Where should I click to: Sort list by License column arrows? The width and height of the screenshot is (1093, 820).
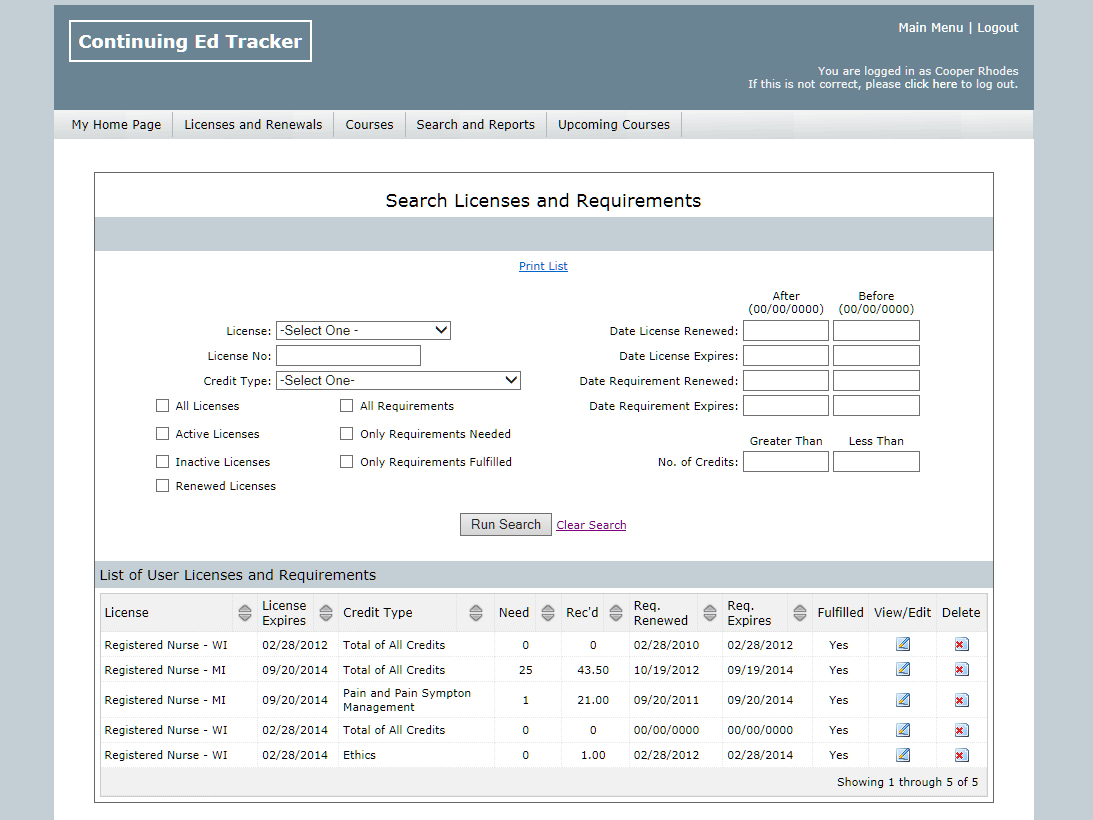(244, 613)
